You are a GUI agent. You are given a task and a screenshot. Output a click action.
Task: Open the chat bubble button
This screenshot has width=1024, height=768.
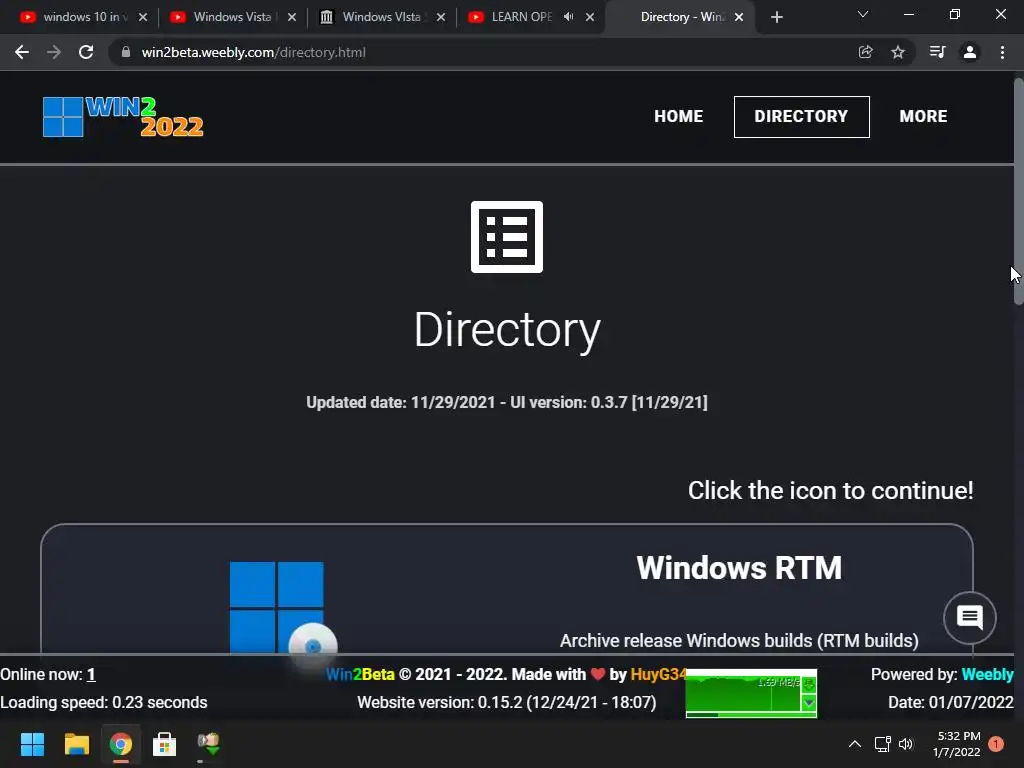(970, 617)
